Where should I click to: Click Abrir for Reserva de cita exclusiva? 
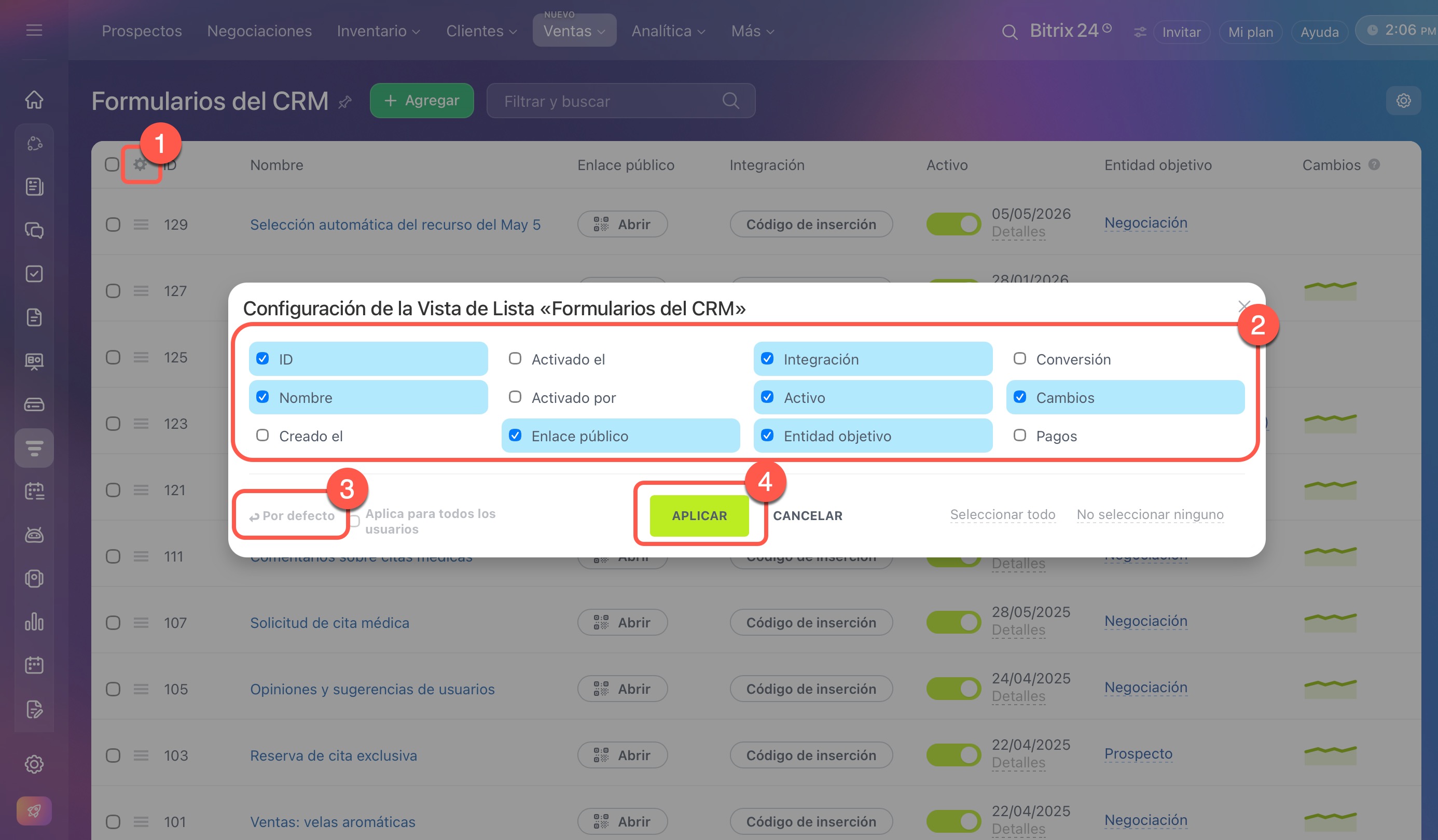click(623, 755)
